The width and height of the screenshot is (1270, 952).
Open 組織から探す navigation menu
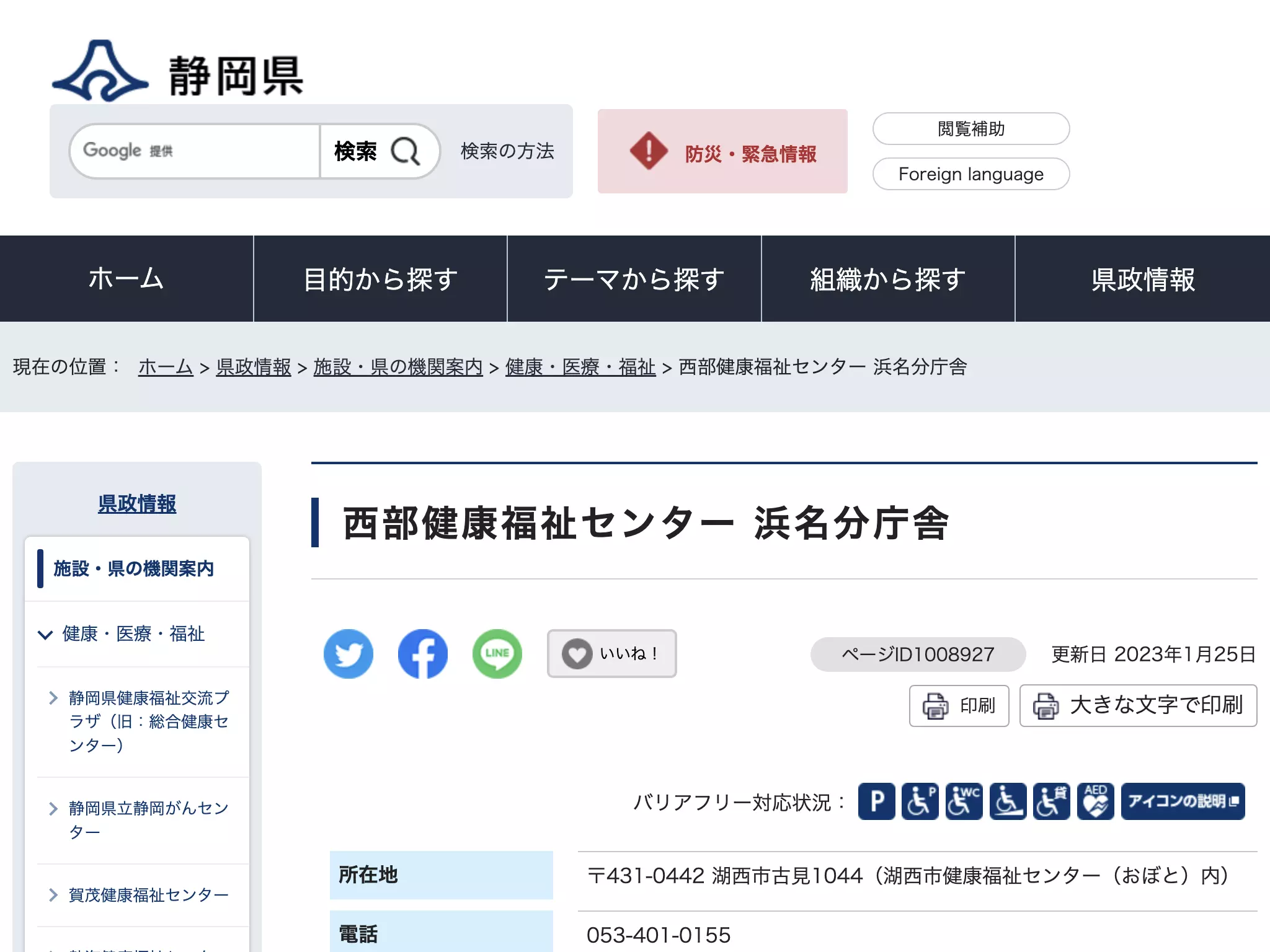pyautogui.click(x=888, y=279)
